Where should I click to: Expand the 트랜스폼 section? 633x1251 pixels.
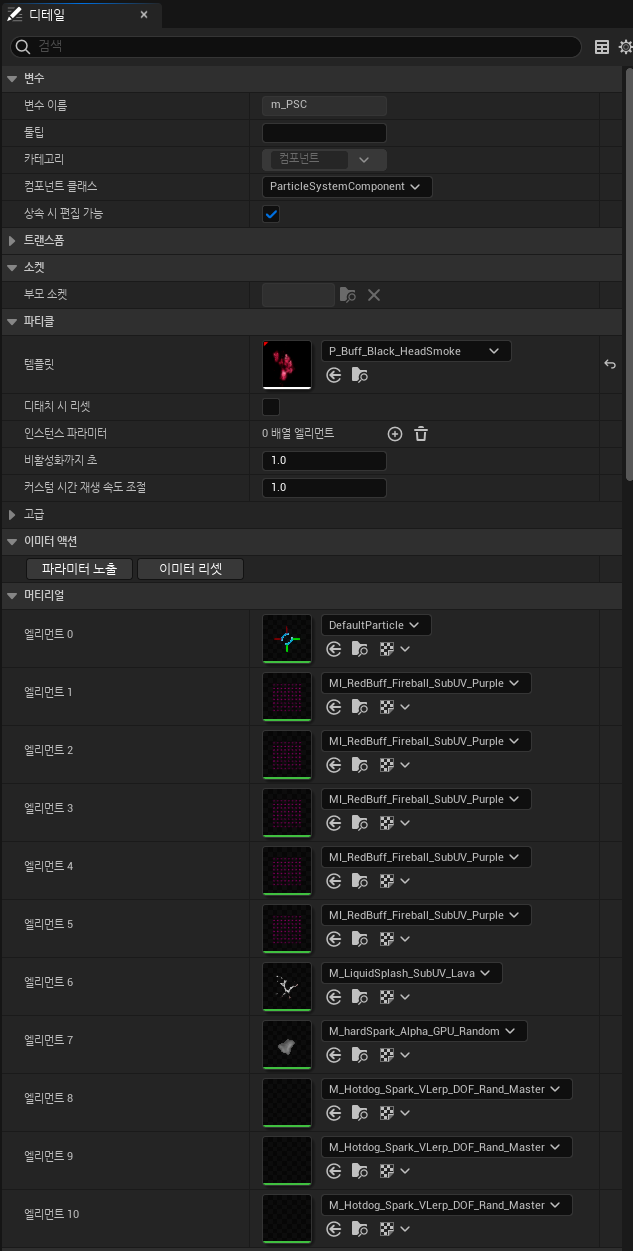coord(12,241)
